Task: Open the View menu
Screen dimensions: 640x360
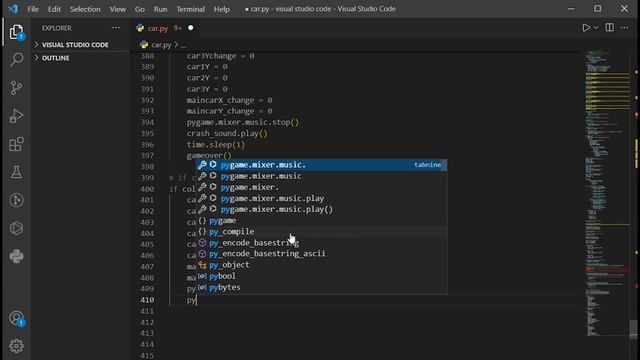Action: 118,9
